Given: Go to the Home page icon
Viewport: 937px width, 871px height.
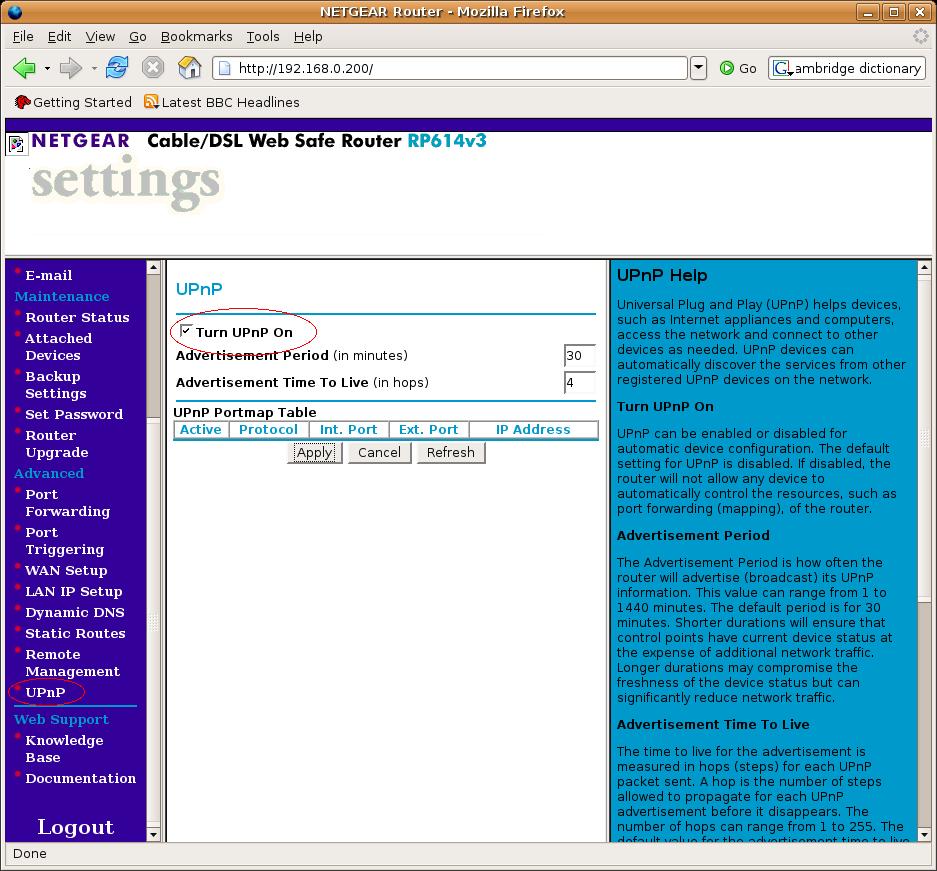Looking at the screenshot, I should pos(189,68).
